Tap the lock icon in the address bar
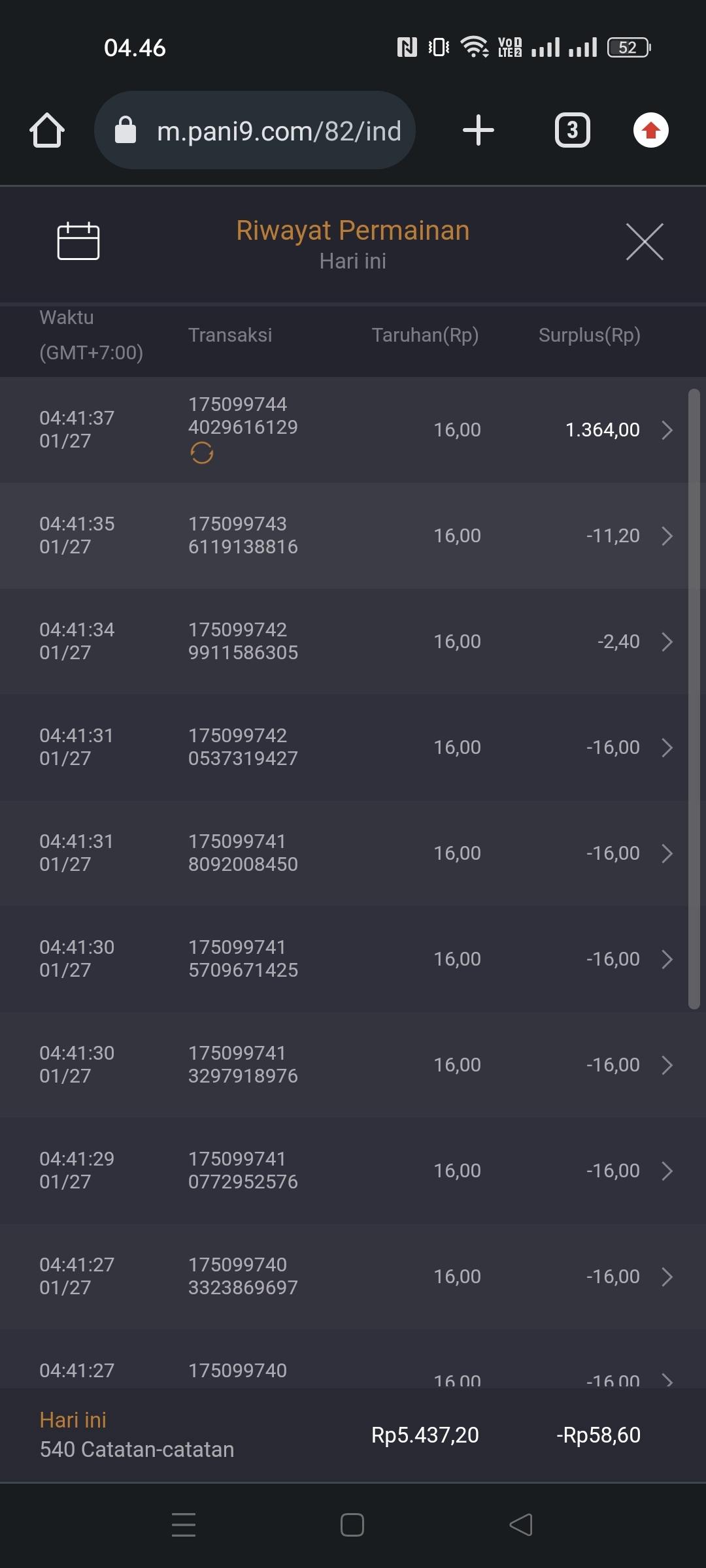The width and height of the screenshot is (706, 1568). (126, 130)
